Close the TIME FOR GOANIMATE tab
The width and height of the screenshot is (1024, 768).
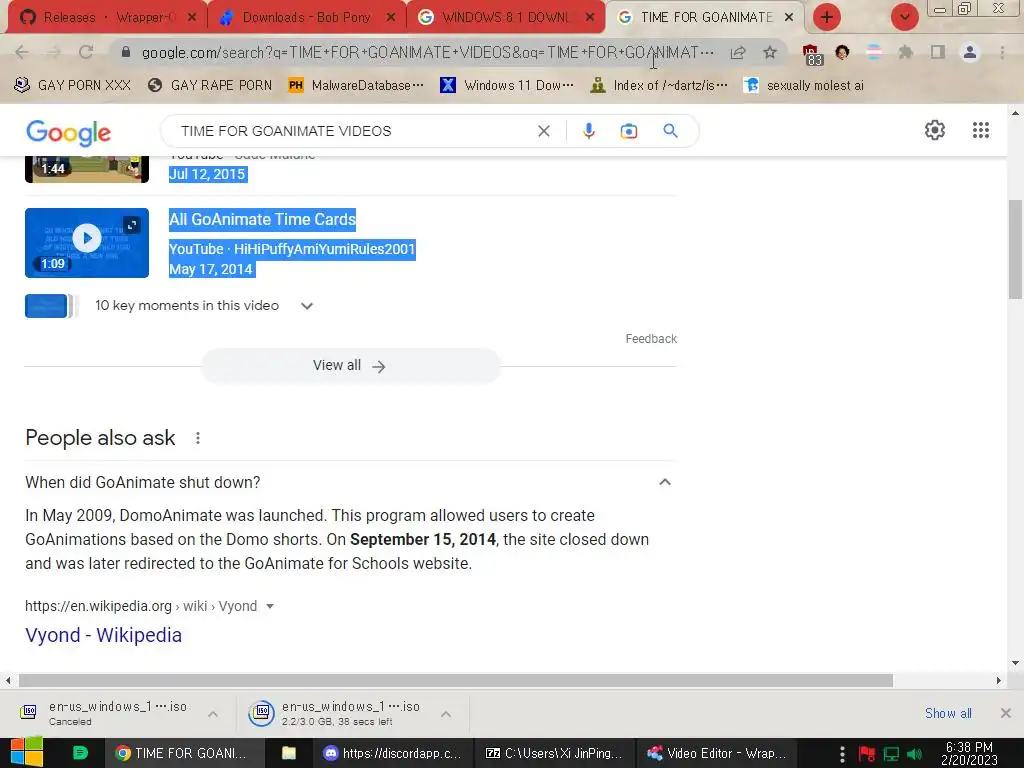[789, 17]
